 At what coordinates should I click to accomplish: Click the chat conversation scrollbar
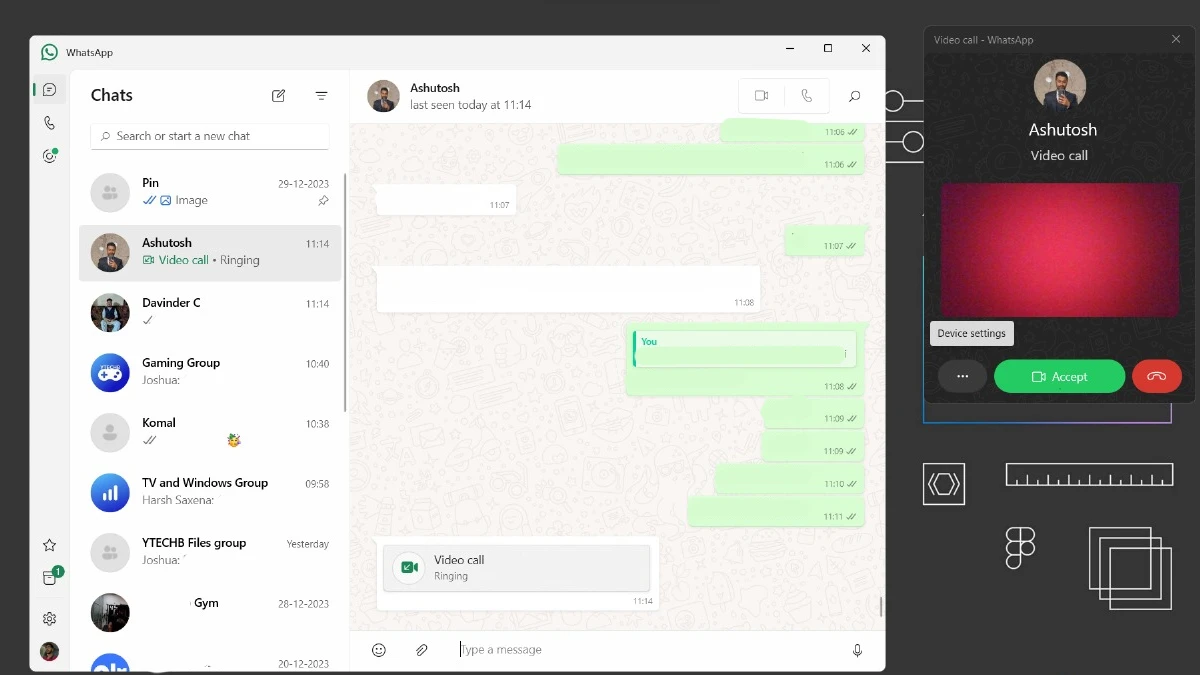click(x=880, y=606)
